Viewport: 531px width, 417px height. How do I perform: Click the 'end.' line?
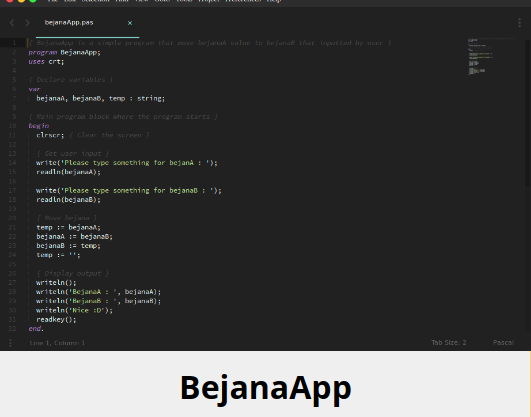[x=36, y=329]
